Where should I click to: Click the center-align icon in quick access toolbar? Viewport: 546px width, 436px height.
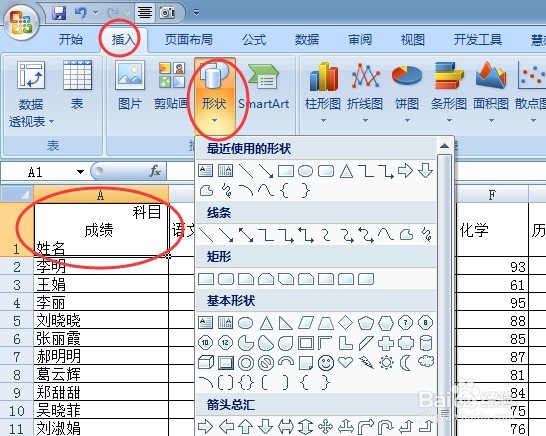145,13
